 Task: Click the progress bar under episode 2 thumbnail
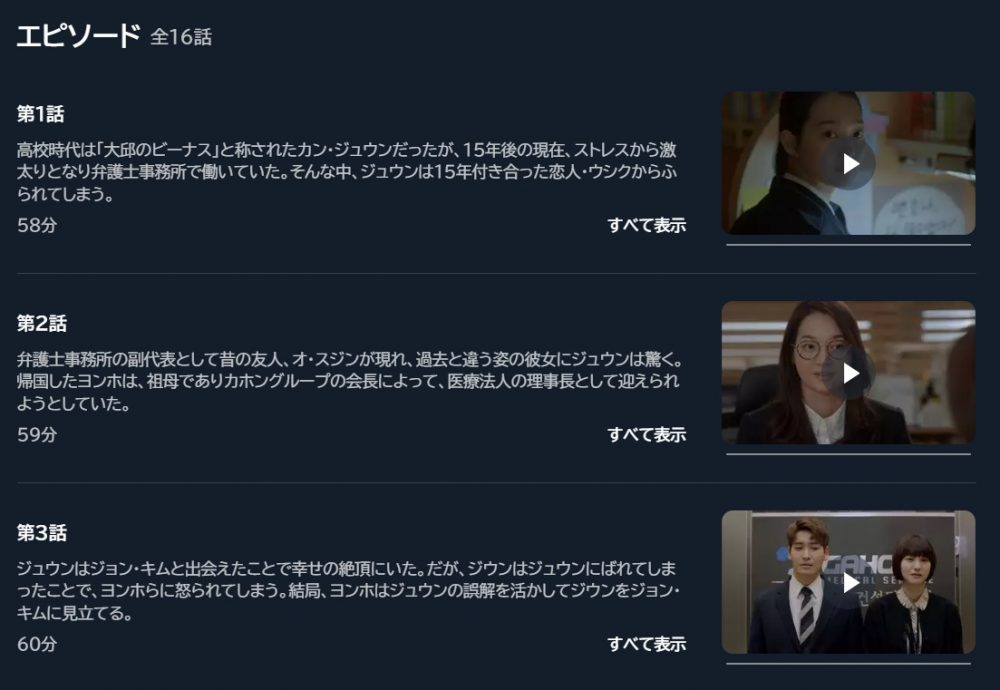coord(848,454)
